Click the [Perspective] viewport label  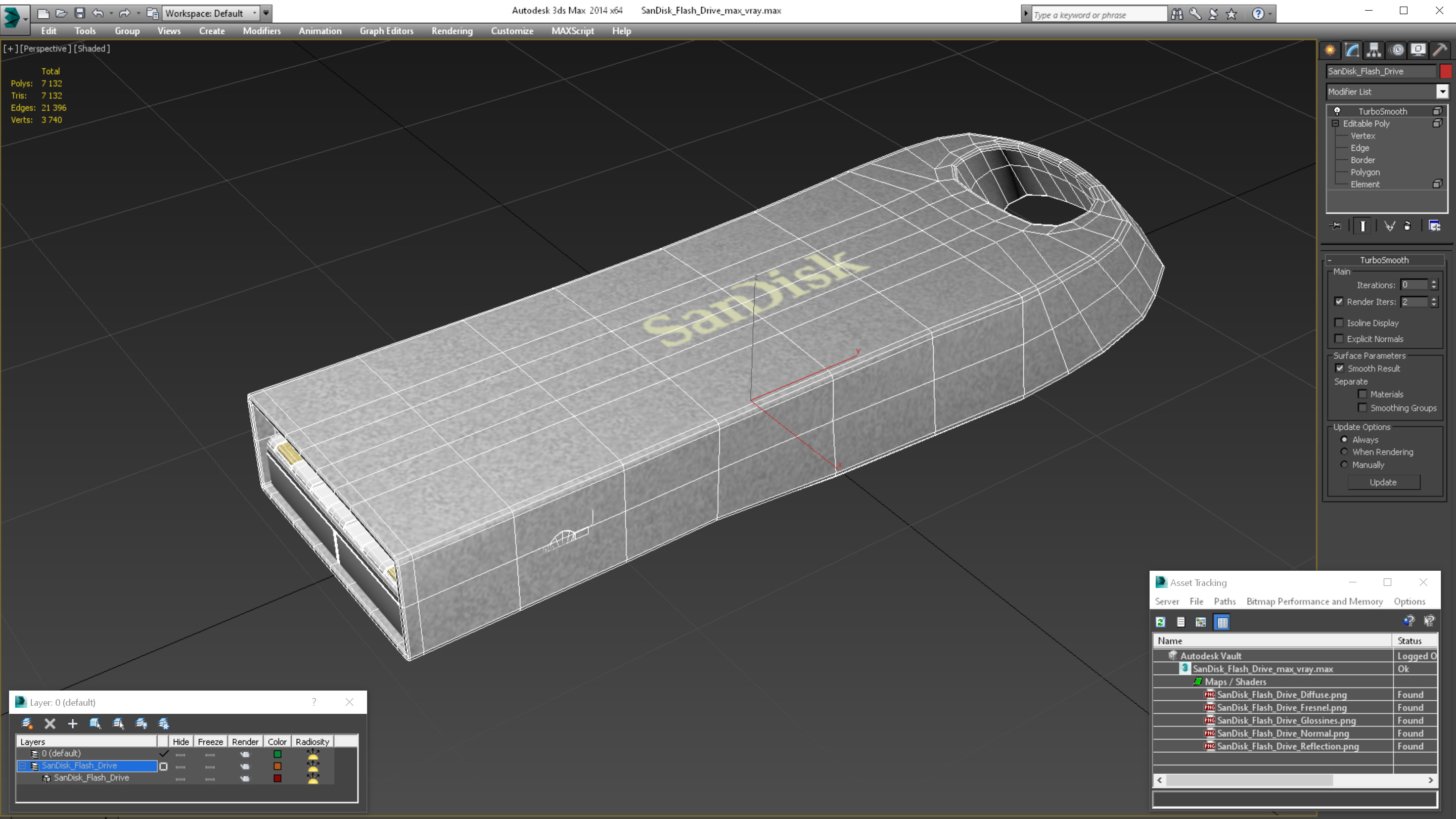pos(45,49)
